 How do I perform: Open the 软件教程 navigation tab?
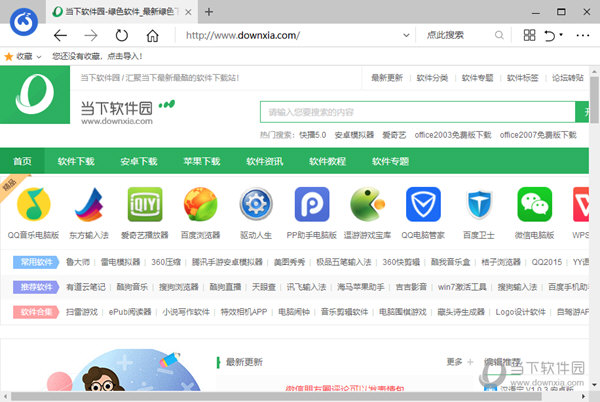point(327,161)
